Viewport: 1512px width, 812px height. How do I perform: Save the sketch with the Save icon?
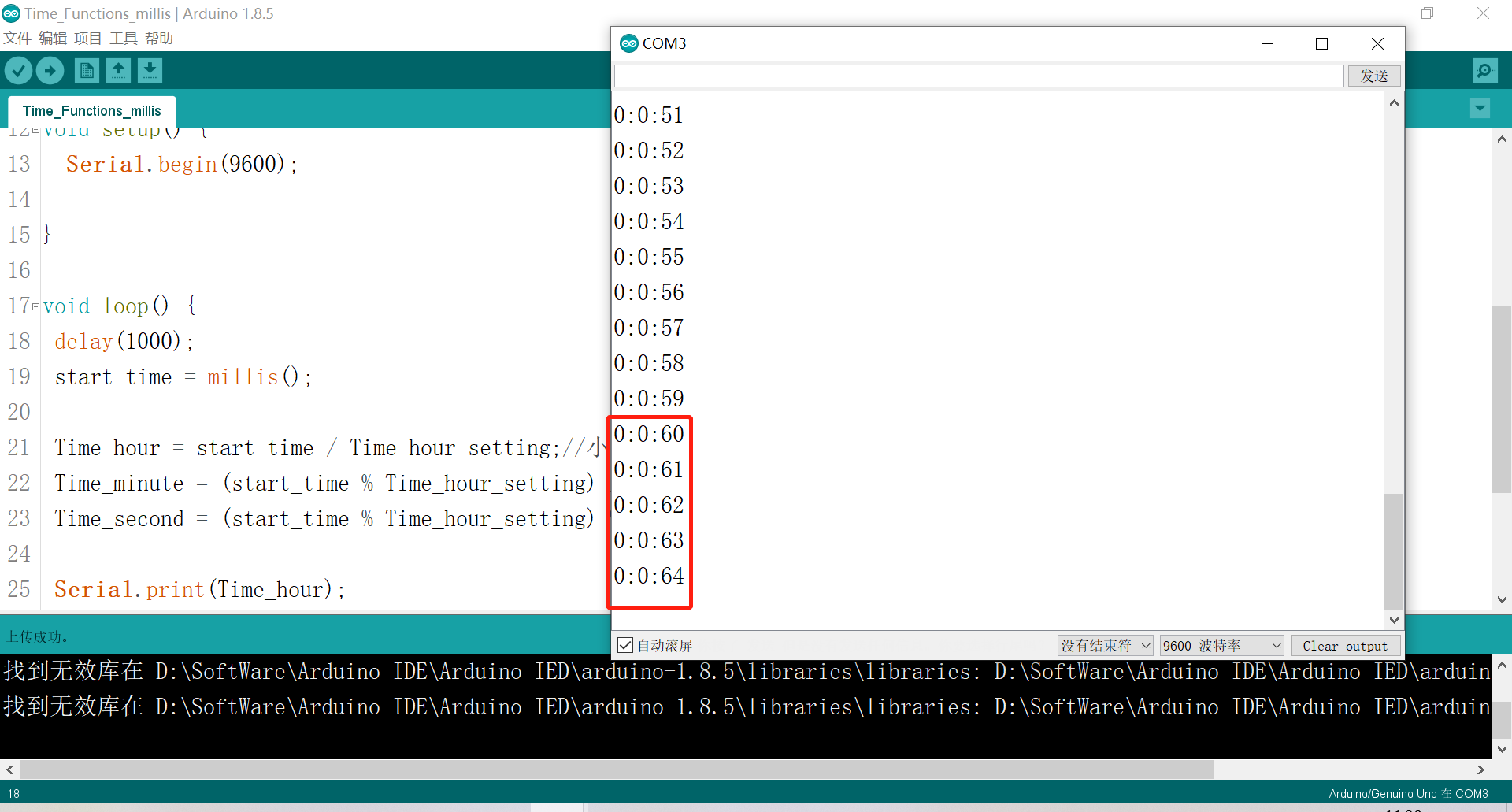pyautogui.click(x=150, y=70)
